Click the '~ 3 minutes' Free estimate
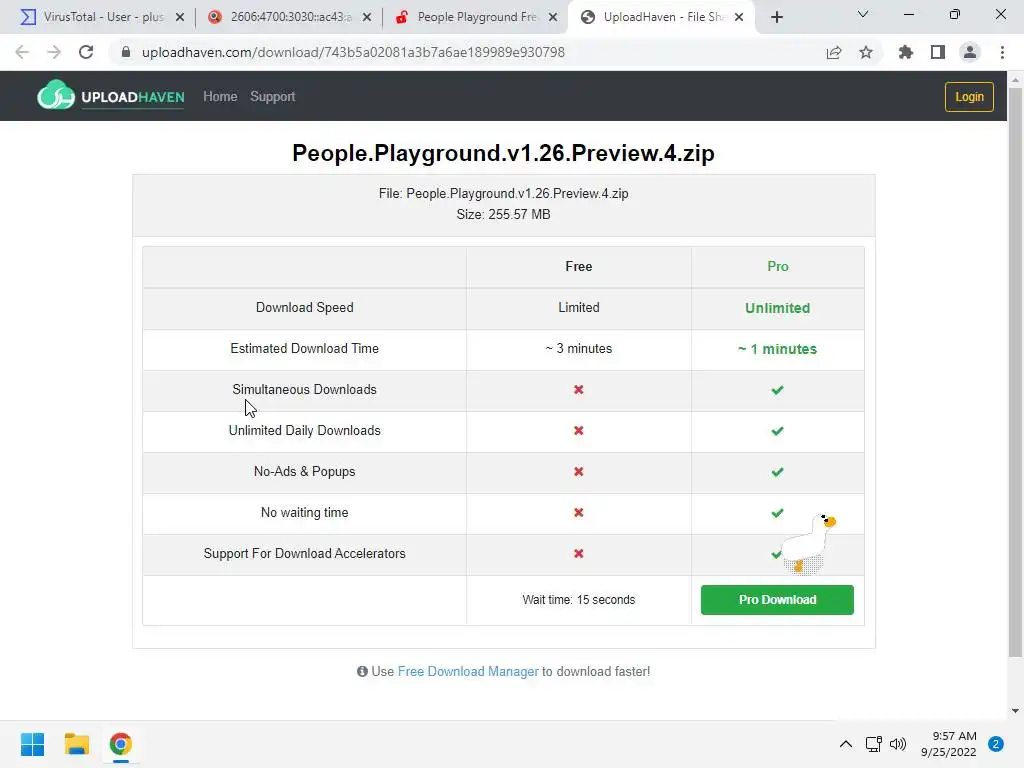The image size is (1024, 768). click(579, 348)
